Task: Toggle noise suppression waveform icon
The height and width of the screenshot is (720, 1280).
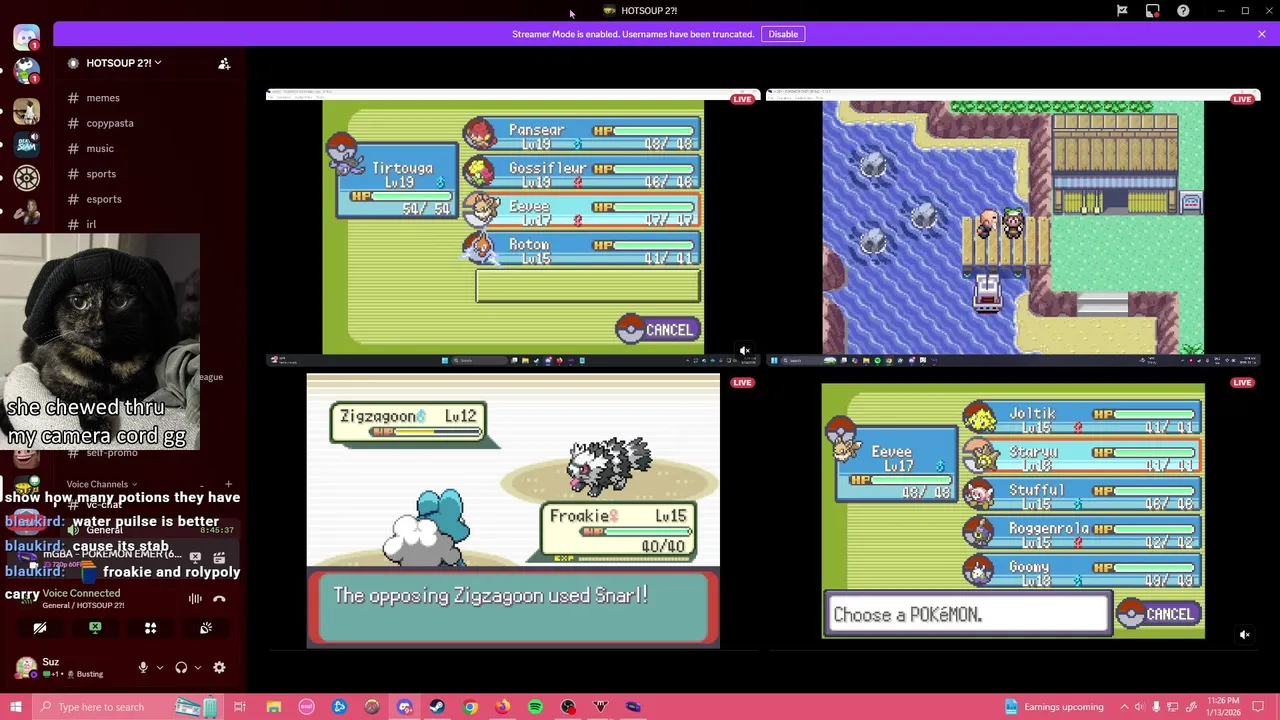Action: [x=195, y=599]
